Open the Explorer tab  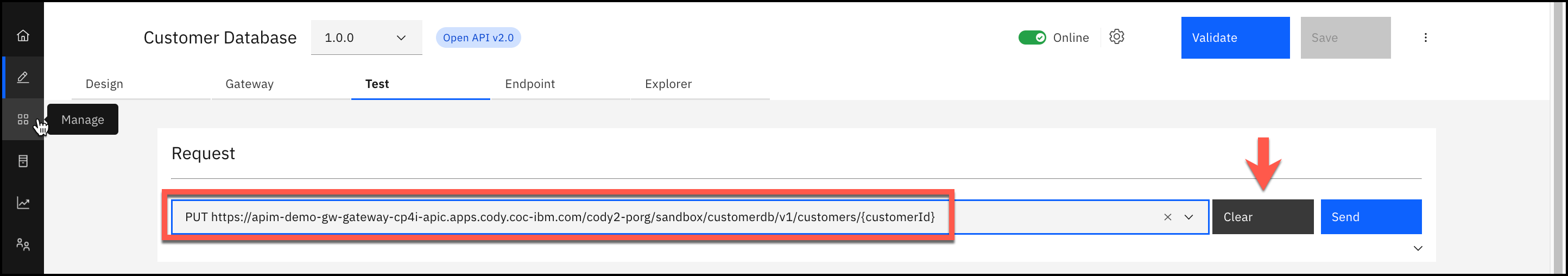[668, 84]
